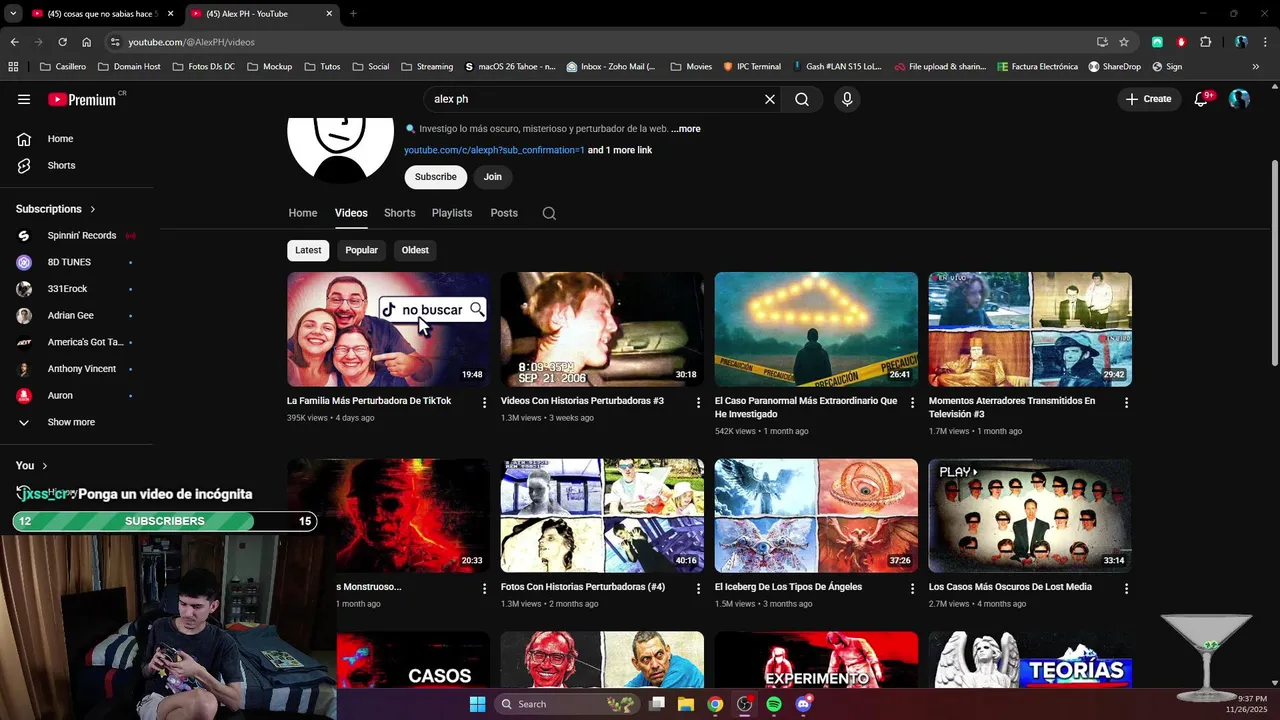1280x720 pixels.
Task: Open the tab search dropdown arrow
Action: [13, 14]
